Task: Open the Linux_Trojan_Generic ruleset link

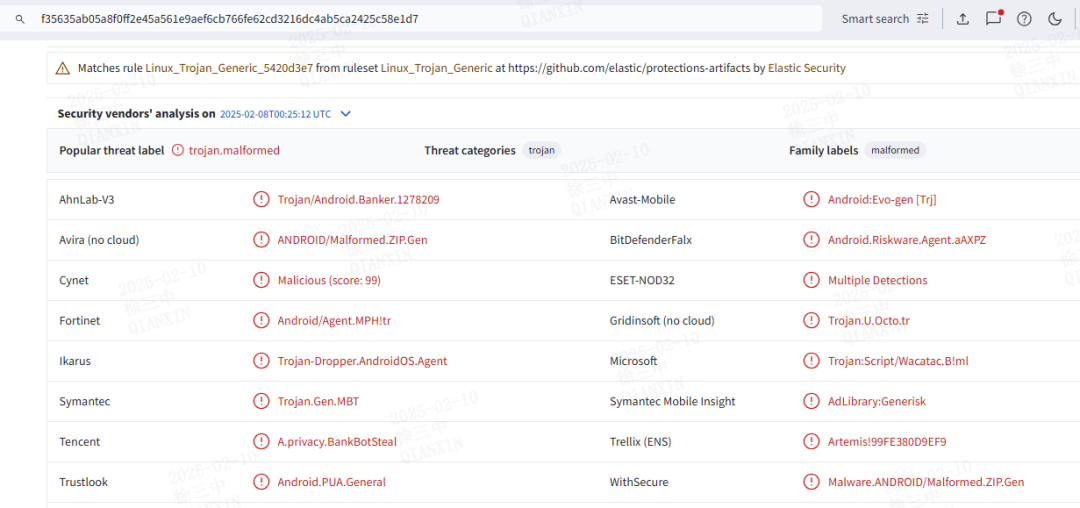Action: (437, 68)
